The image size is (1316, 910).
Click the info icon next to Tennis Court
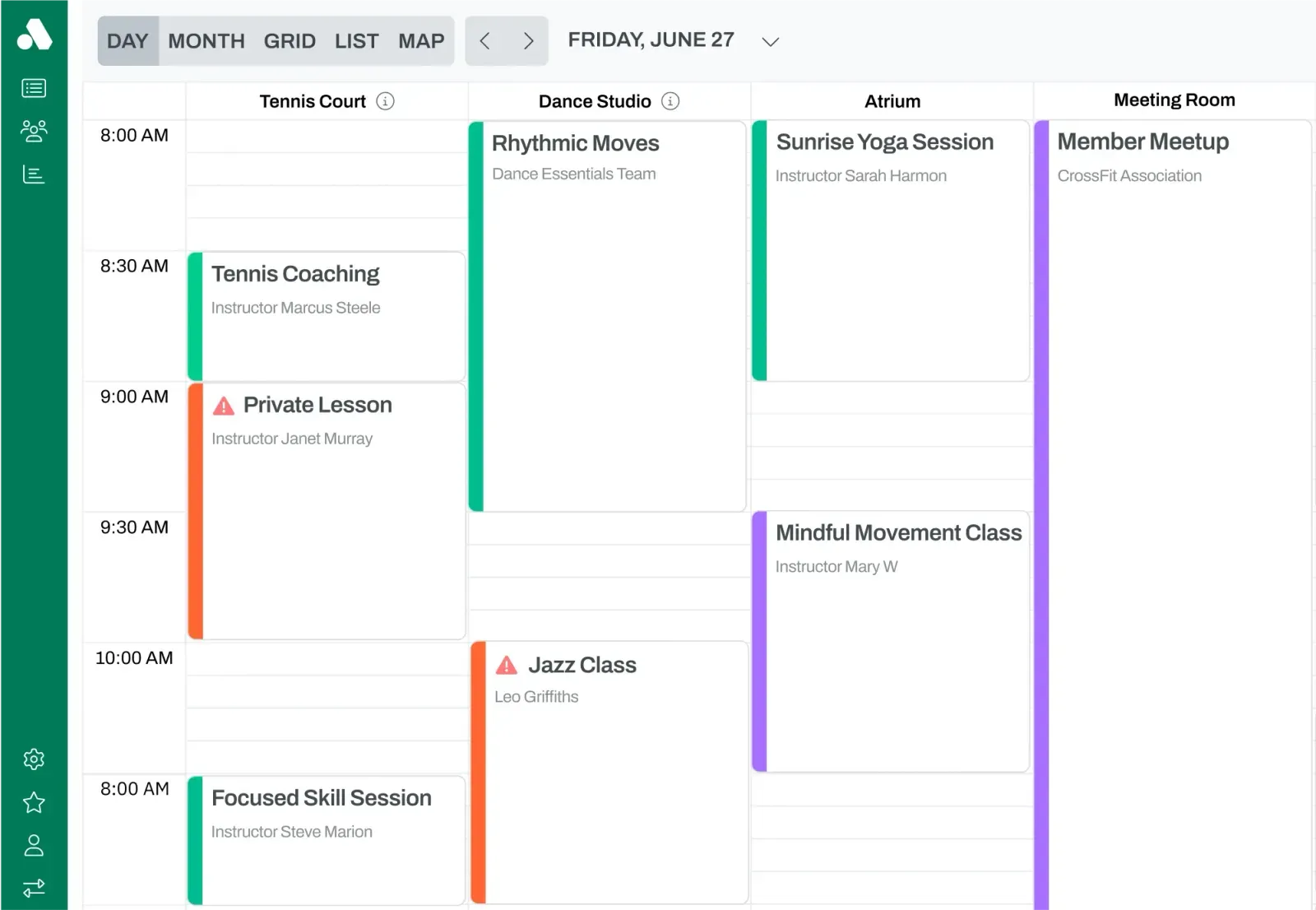tap(385, 100)
